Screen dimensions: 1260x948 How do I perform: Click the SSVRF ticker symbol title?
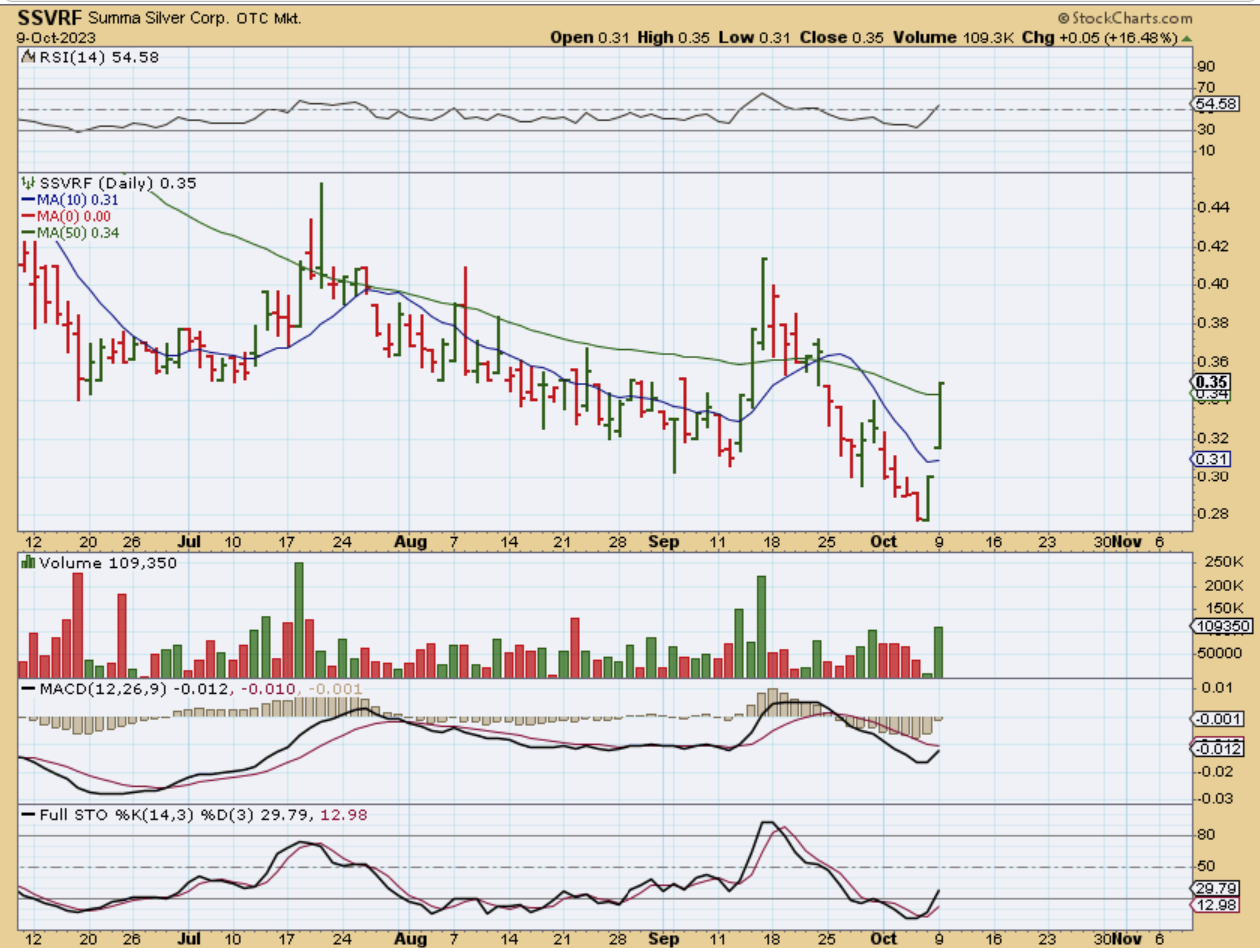click(x=50, y=18)
